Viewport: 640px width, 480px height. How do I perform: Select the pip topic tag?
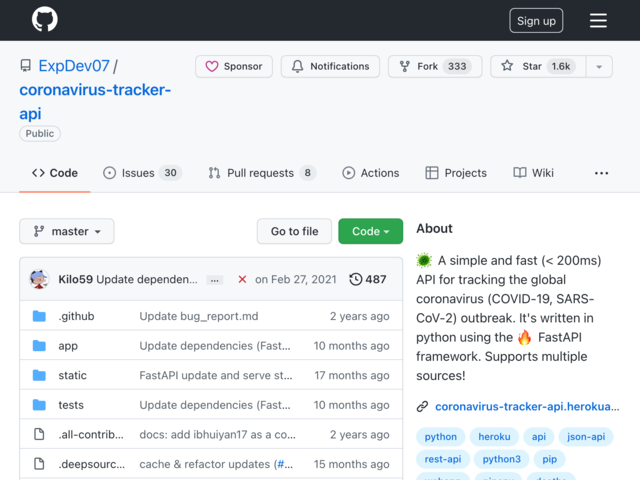click(x=549, y=459)
